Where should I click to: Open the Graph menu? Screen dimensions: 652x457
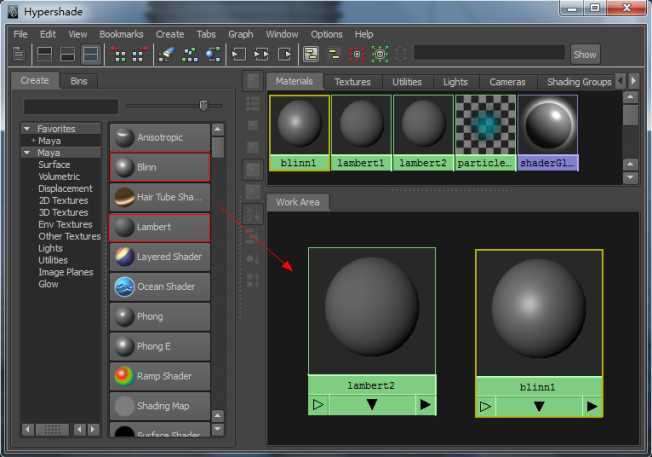click(x=240, y=34)
